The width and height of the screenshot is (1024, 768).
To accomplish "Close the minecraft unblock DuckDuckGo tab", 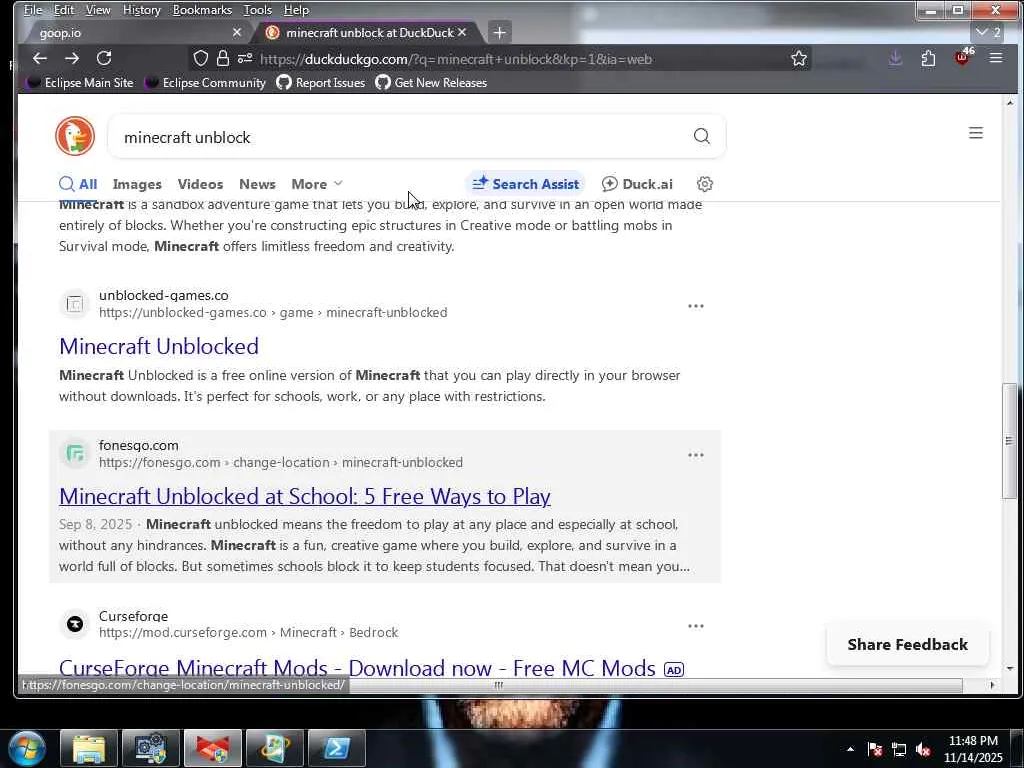I will pyautogui.click(x=462, y=32).
